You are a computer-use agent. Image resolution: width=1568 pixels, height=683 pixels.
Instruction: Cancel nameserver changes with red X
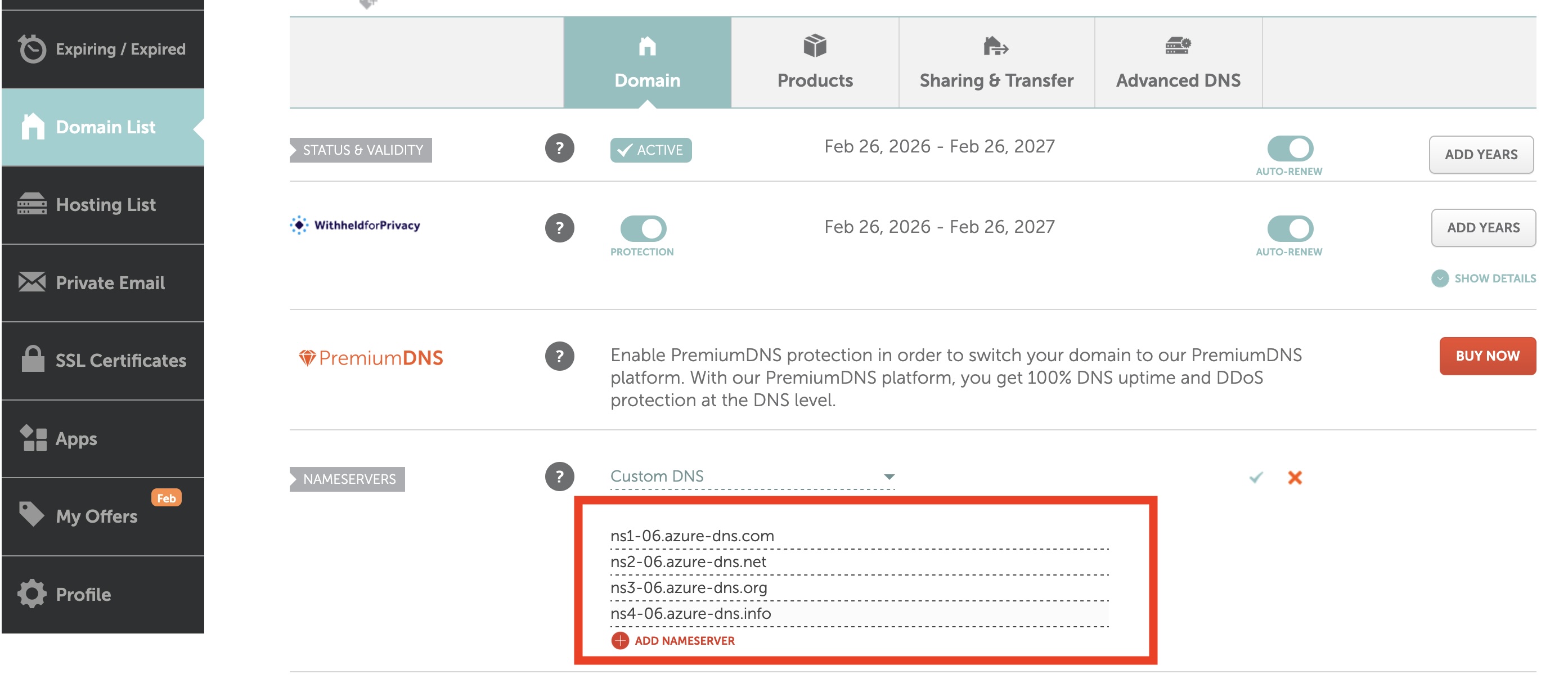click(x=1295, y=477)
